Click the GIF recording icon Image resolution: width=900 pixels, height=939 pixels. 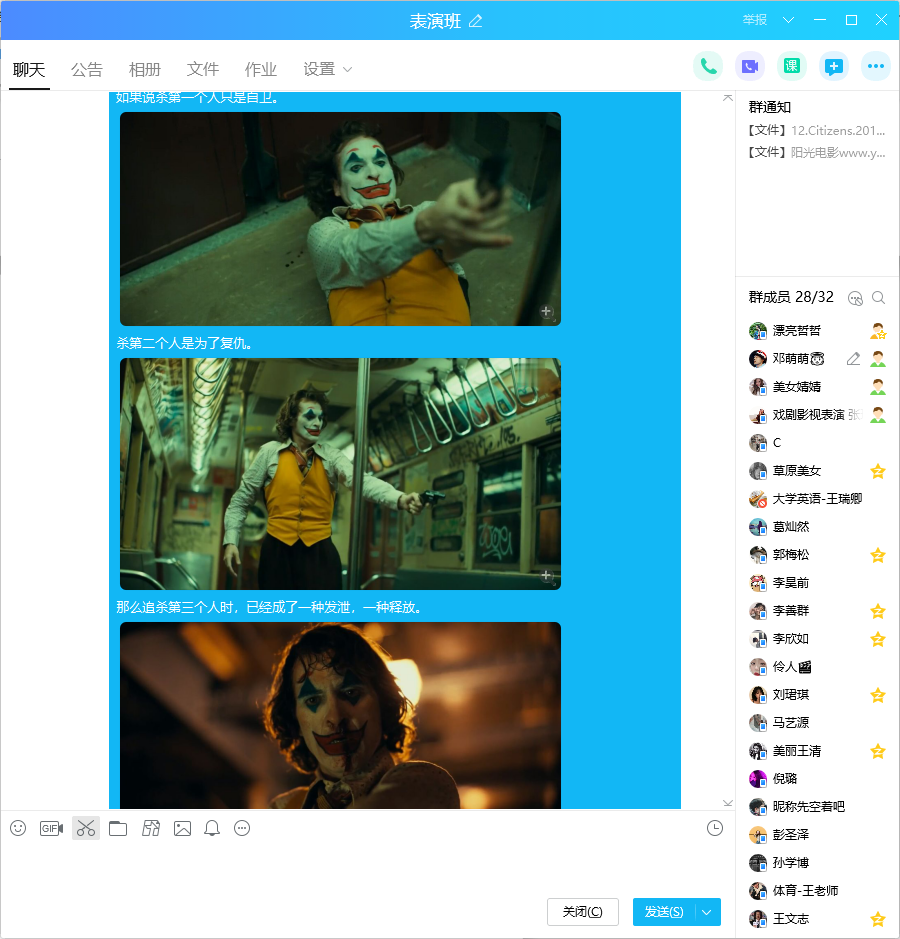(x=51, y=828)
